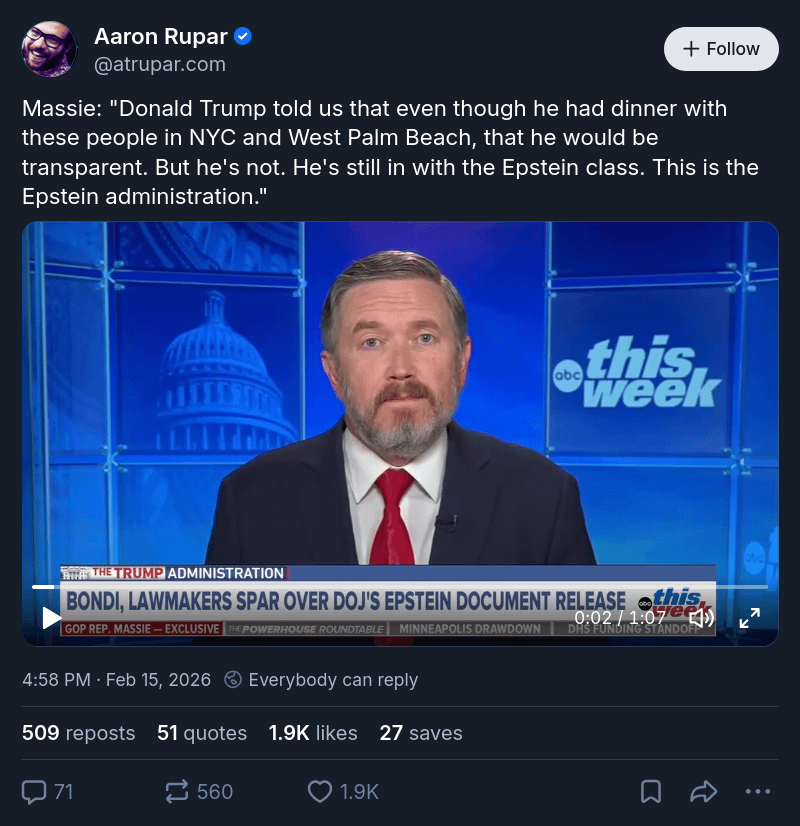Open Aaron Rupar's avatar picture
800x826 pixels.
pyautogui.click(x=50, y=49)
